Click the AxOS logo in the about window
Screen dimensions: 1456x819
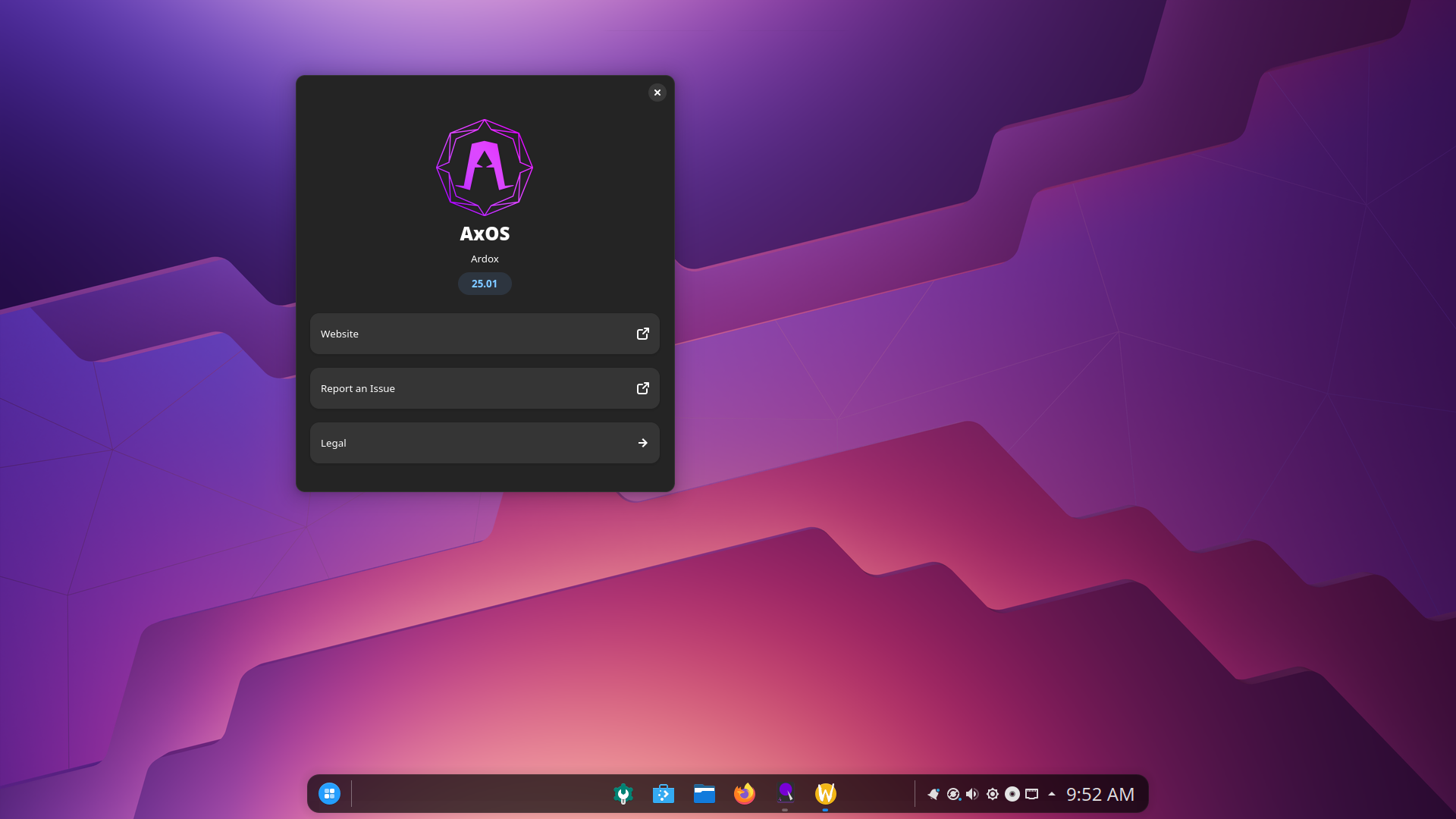485,168
